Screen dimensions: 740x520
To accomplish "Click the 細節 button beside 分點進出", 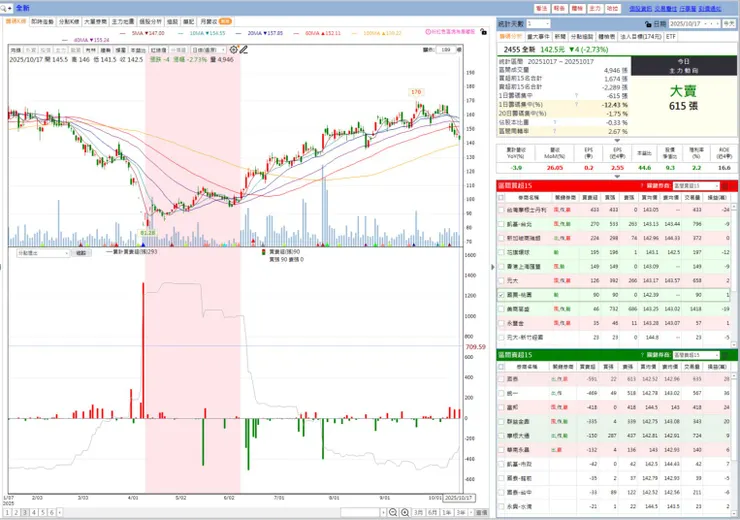I will click(x=81, y=253).
